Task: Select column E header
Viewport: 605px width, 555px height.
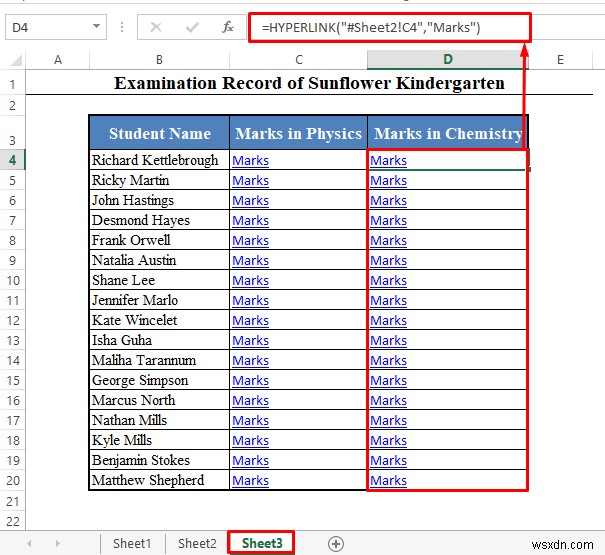Action: (560, 60)
